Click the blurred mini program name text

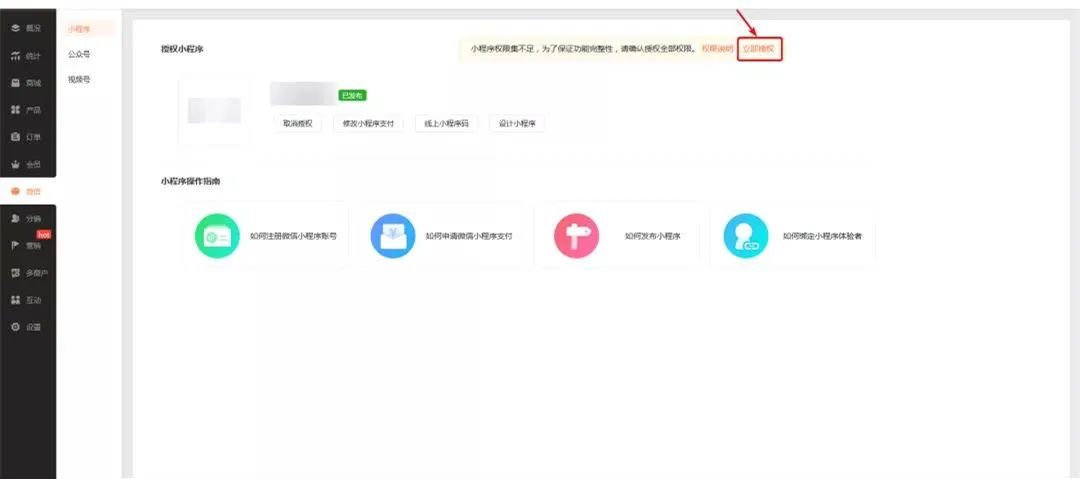[303, 93]
